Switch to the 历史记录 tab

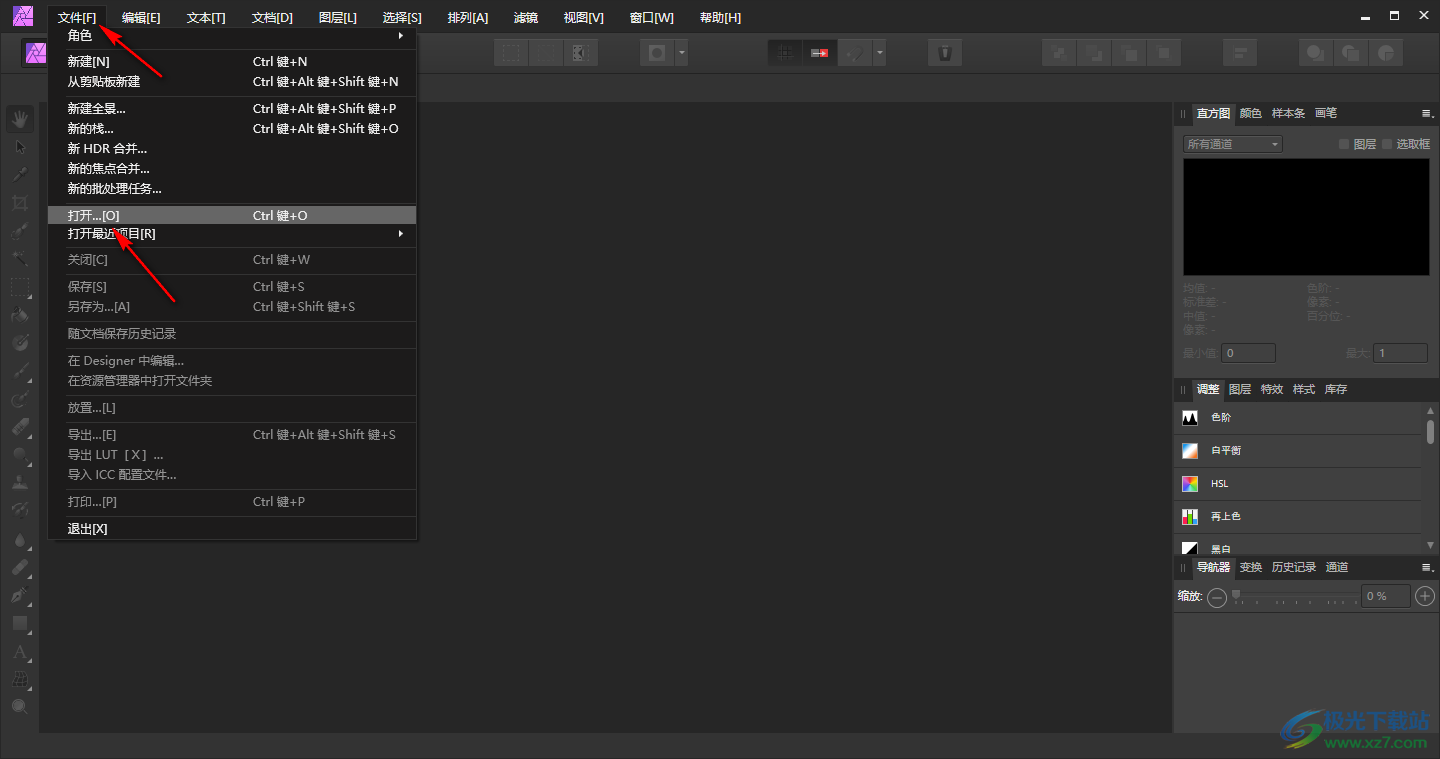pyautogui.click(x=1293, y=567)
